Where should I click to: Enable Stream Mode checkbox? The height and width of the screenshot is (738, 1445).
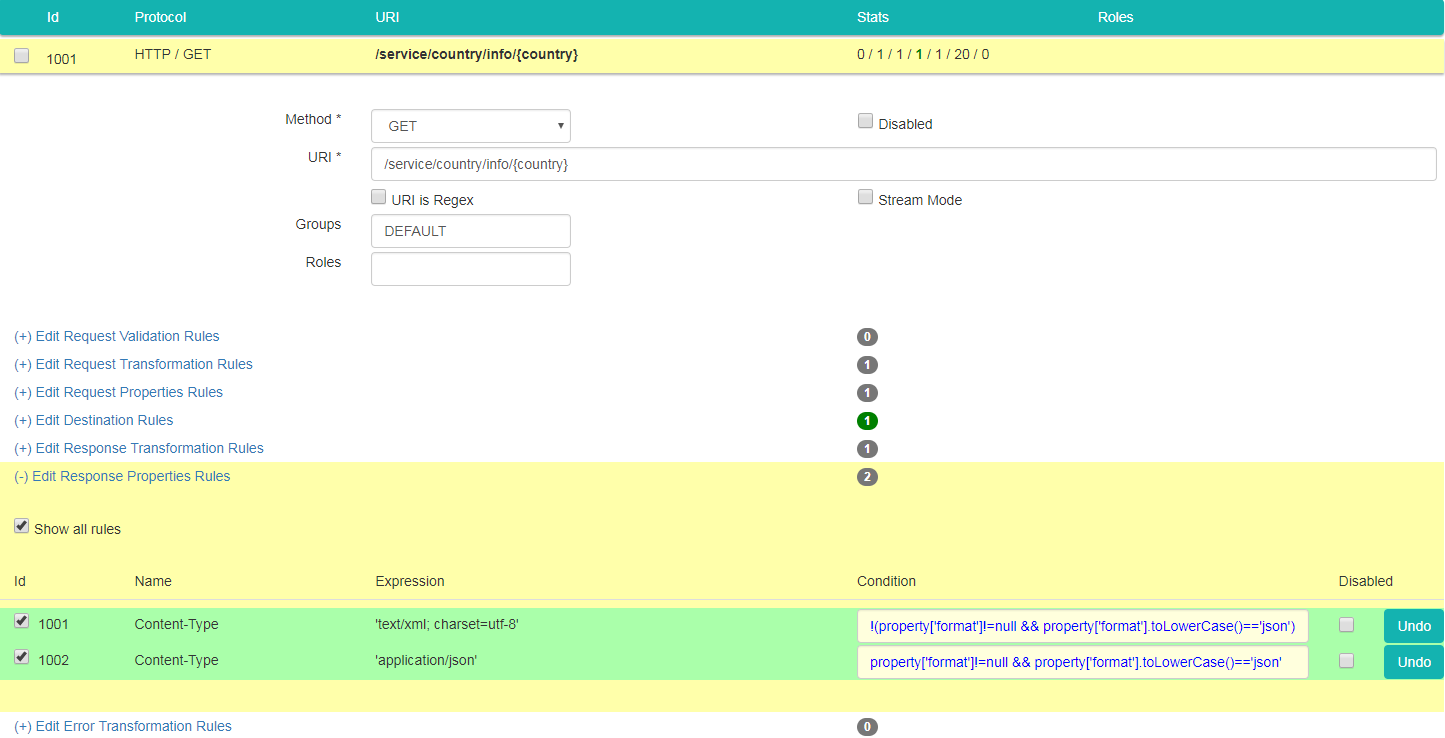[865, 197]
